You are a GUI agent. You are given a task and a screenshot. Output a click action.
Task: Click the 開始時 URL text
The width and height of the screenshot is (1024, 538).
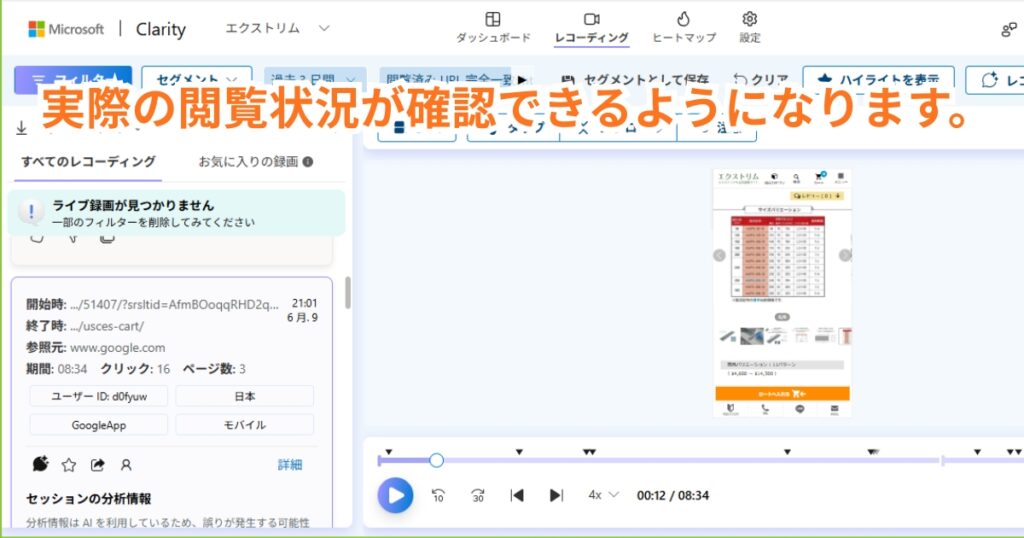174,304
